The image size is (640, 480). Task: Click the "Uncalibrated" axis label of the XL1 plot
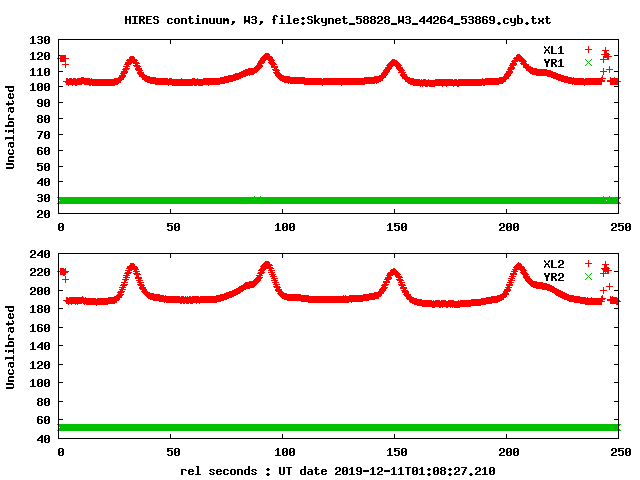coord(10,127)
